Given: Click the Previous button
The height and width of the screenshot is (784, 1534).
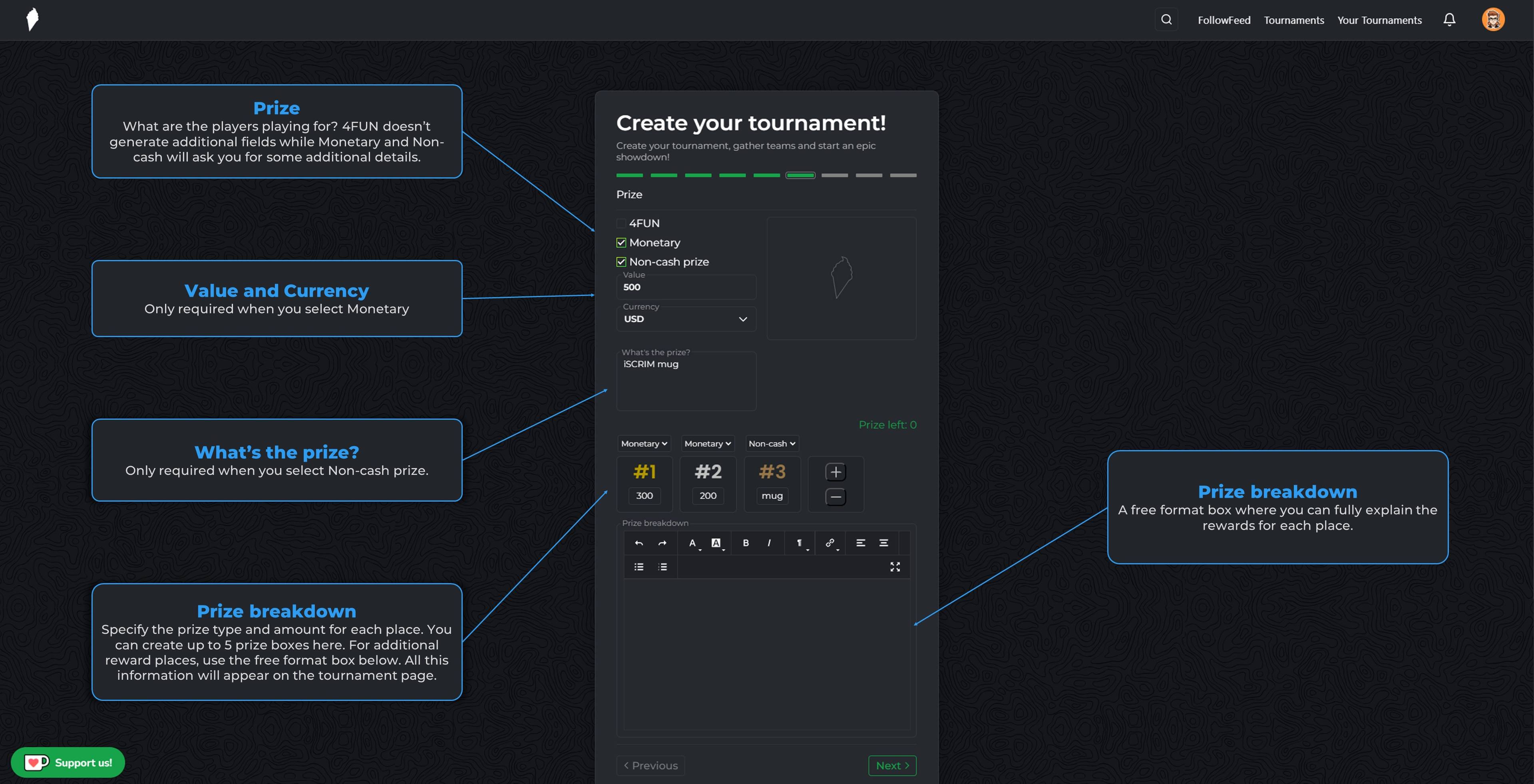Looking at the screenshot, I should click(650, 766).
